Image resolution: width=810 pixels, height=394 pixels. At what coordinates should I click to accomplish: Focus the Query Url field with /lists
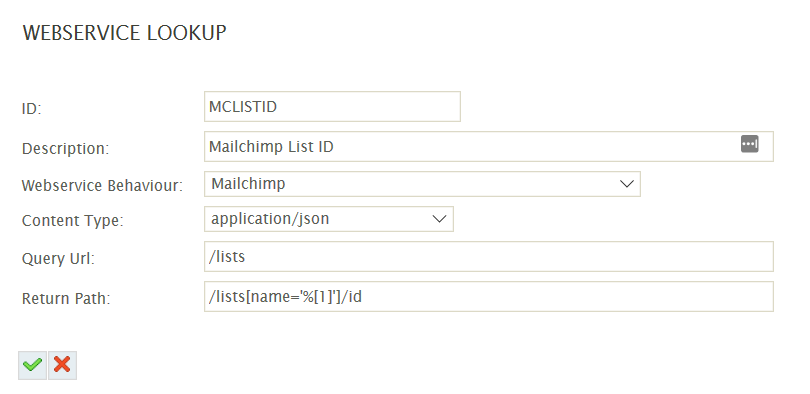coord(489,257)
